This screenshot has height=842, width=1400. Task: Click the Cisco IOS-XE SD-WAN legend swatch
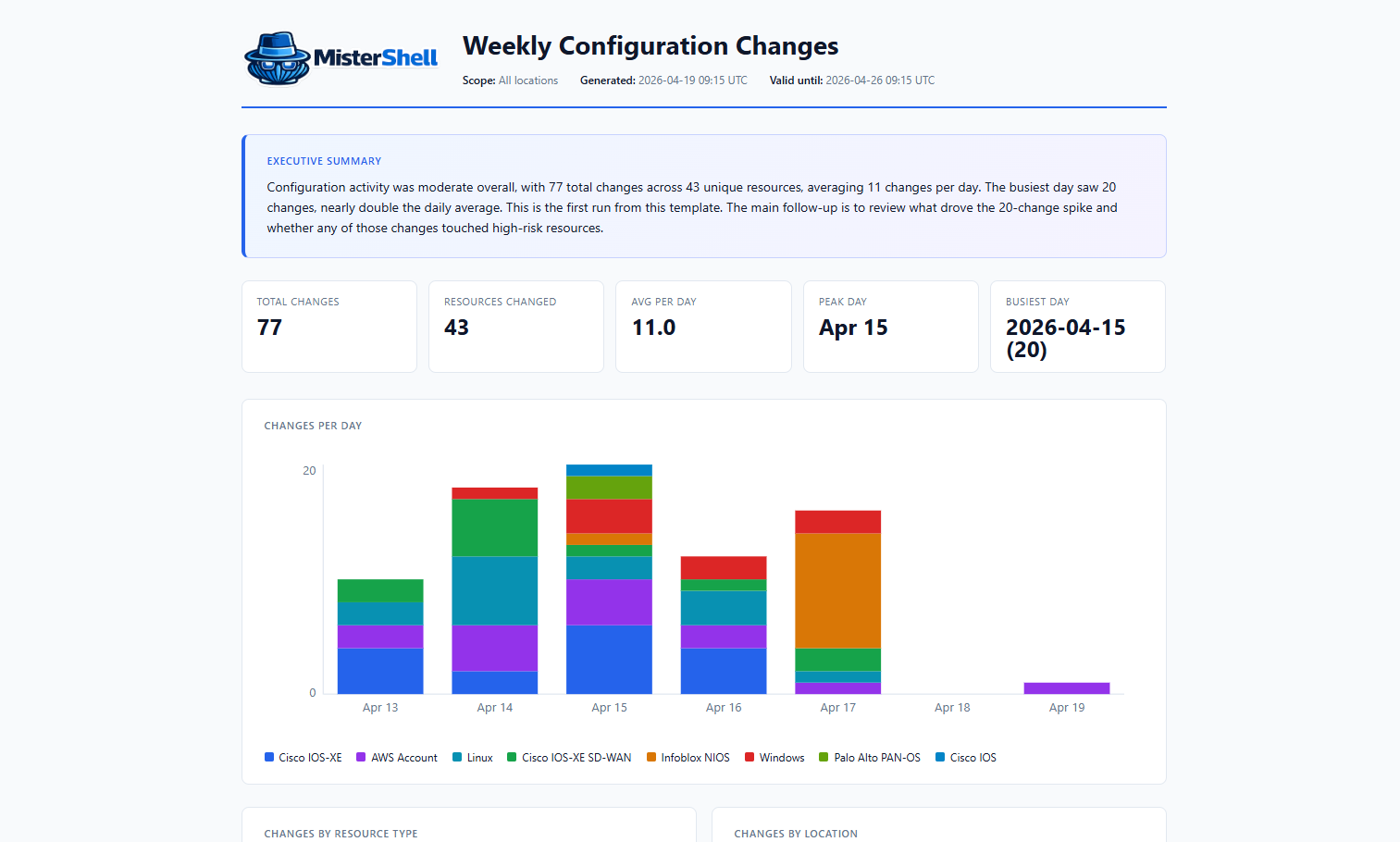coord(512,757)
